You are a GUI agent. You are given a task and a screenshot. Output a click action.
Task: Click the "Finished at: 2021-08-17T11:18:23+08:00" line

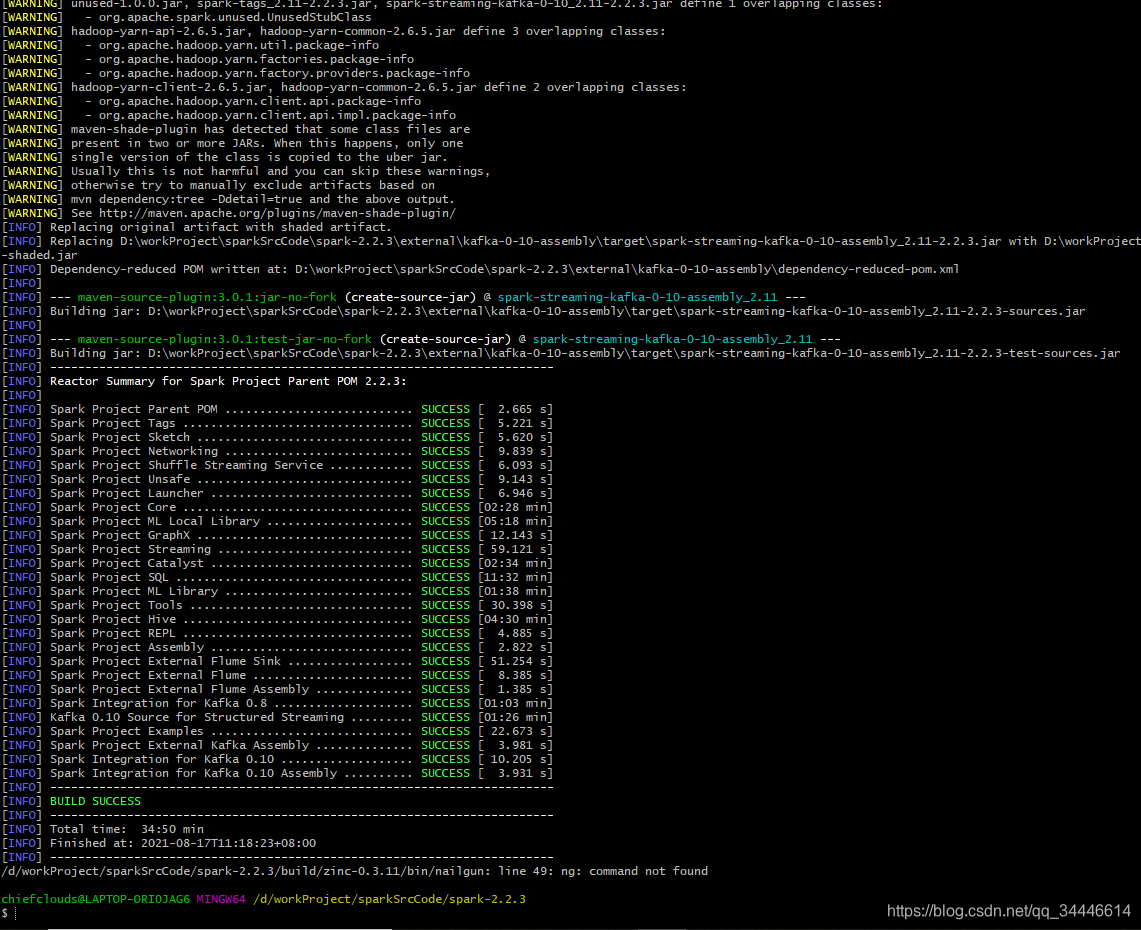pyautogui.click(x=183, y=843)
